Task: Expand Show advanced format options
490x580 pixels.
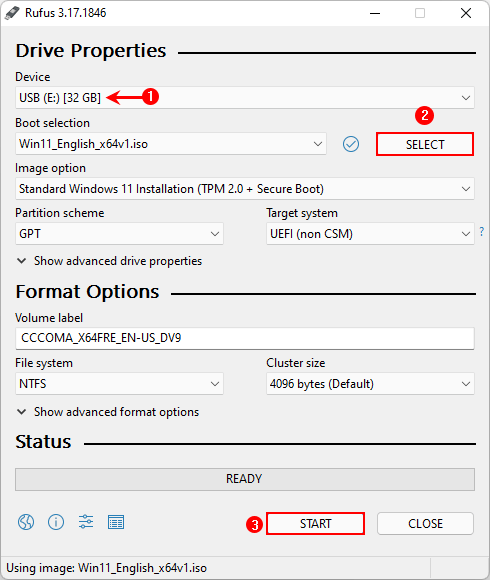Action: pos(108,412)
